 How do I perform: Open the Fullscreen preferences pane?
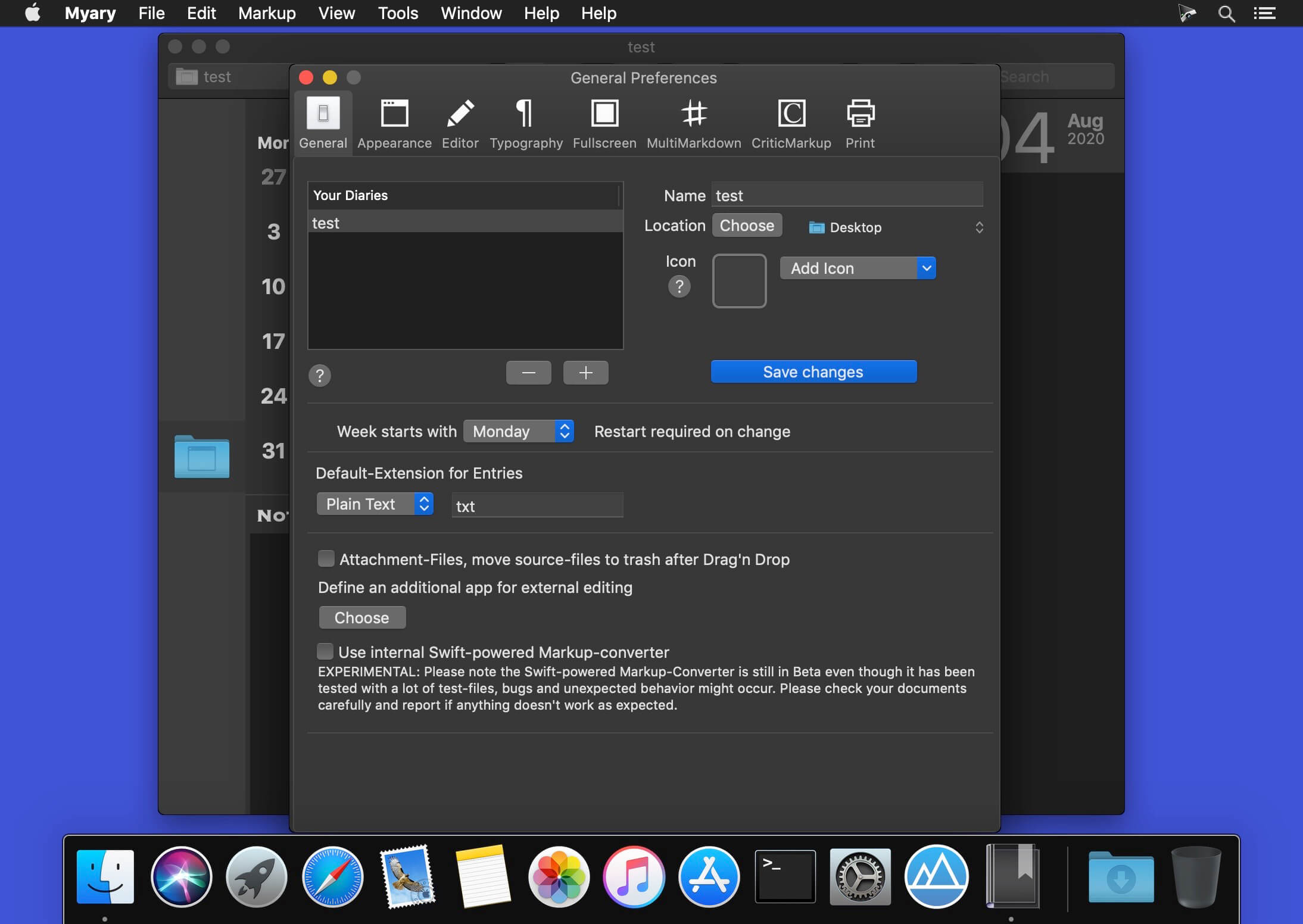tap(604, 124)
